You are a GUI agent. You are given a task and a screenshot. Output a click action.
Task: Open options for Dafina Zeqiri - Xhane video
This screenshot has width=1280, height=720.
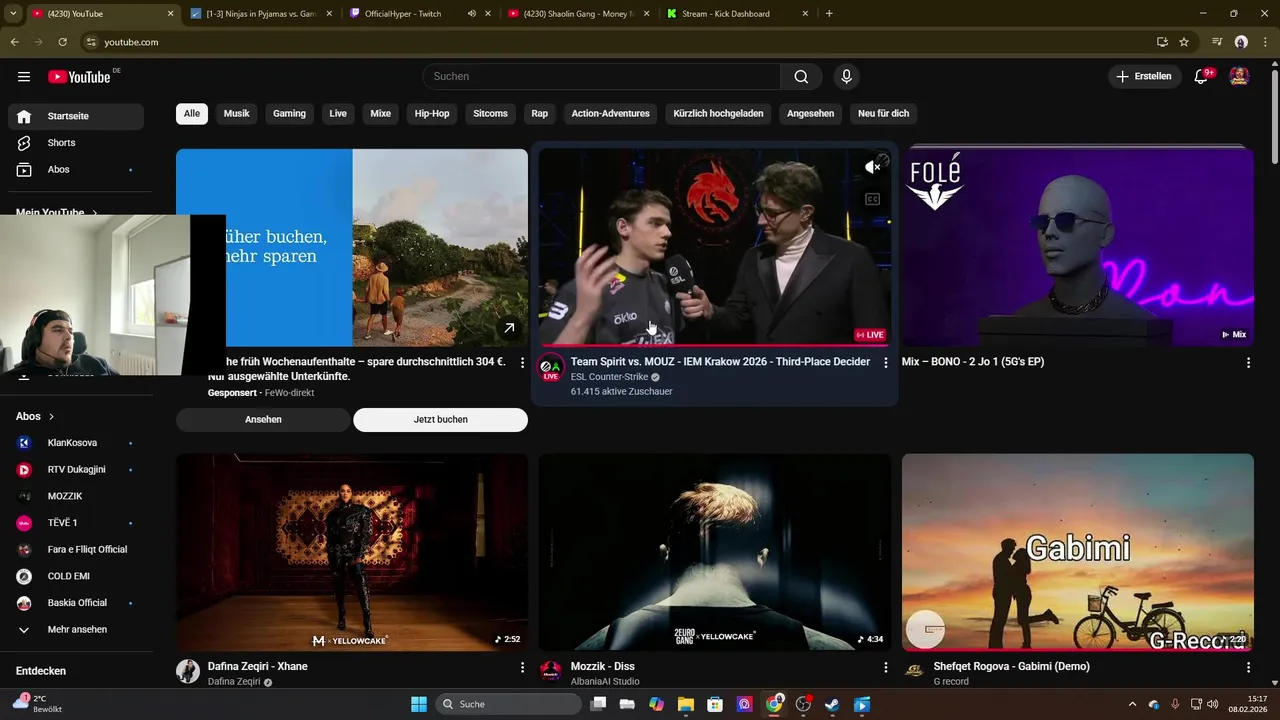[x=522, y=667]
